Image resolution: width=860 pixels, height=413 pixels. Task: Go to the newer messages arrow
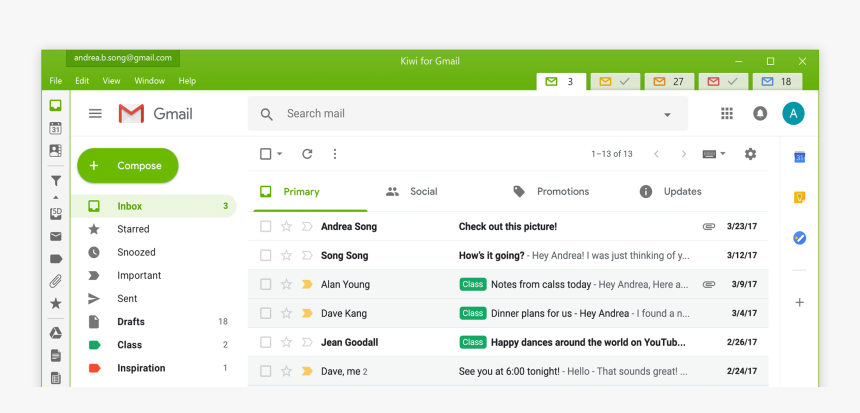coord(656,154)
